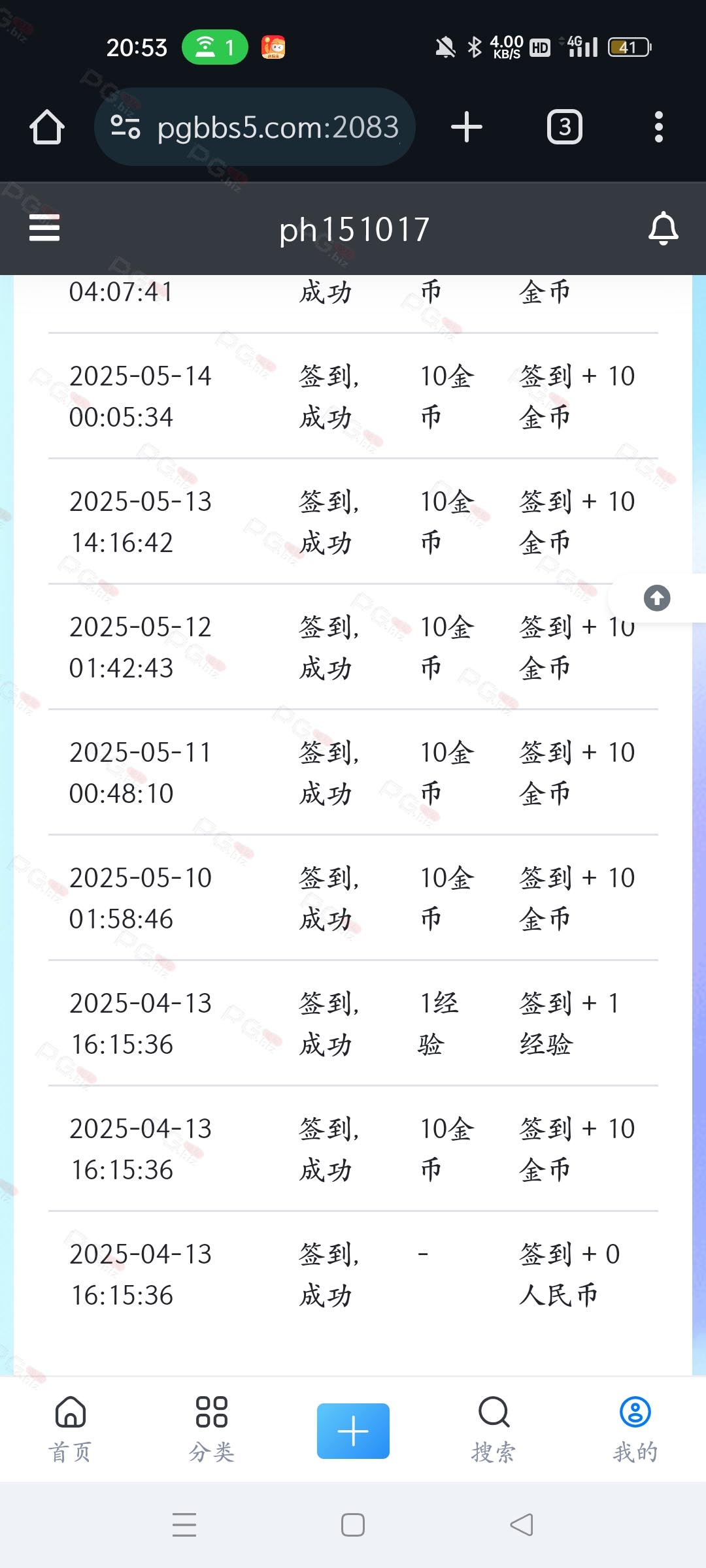Tap the pgbbs5.com address bar
Image resolution: width=706 pixels, height=1568 pixels.
click(278, 127)
